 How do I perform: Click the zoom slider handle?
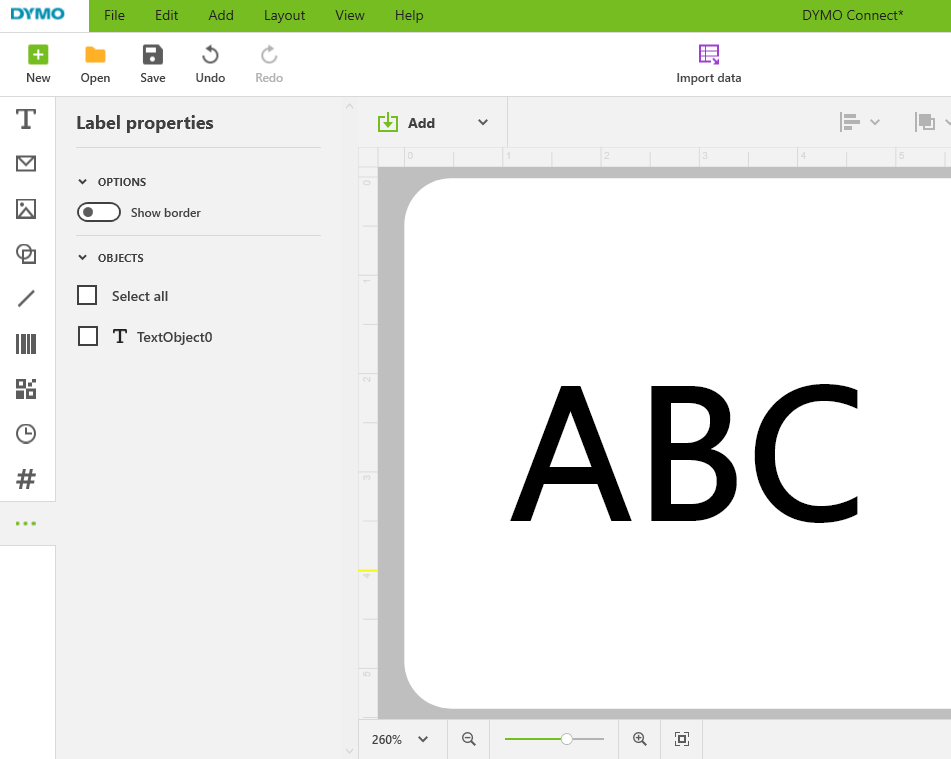[567, 739]
